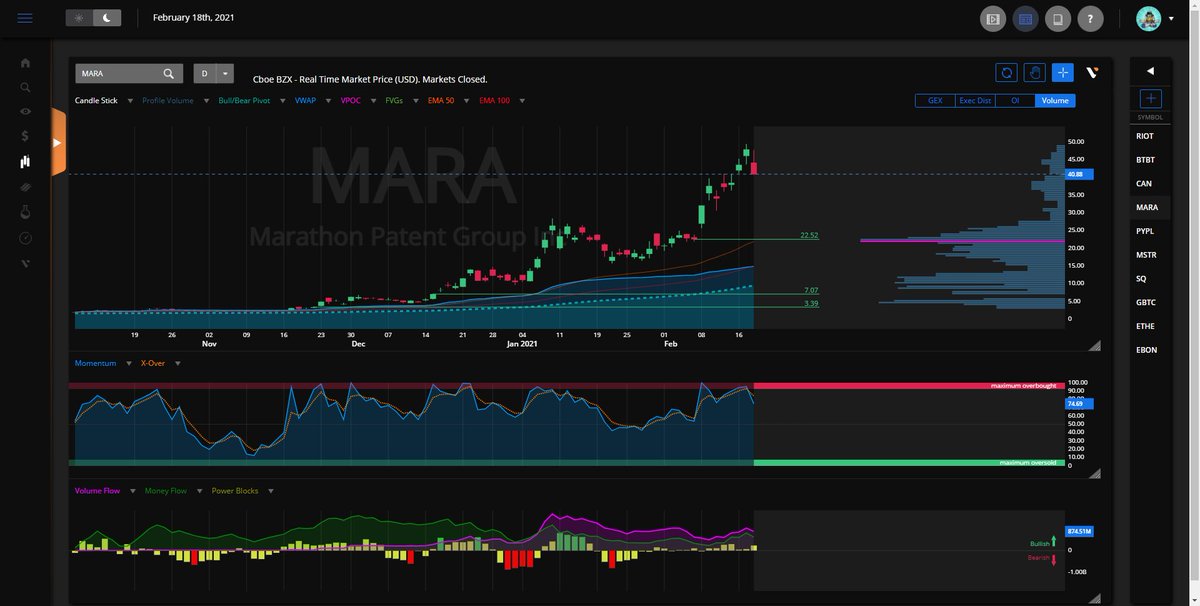Select the dollar sign icon in sidebar
The image size is (1200, 606).
[x=23, y=133]
